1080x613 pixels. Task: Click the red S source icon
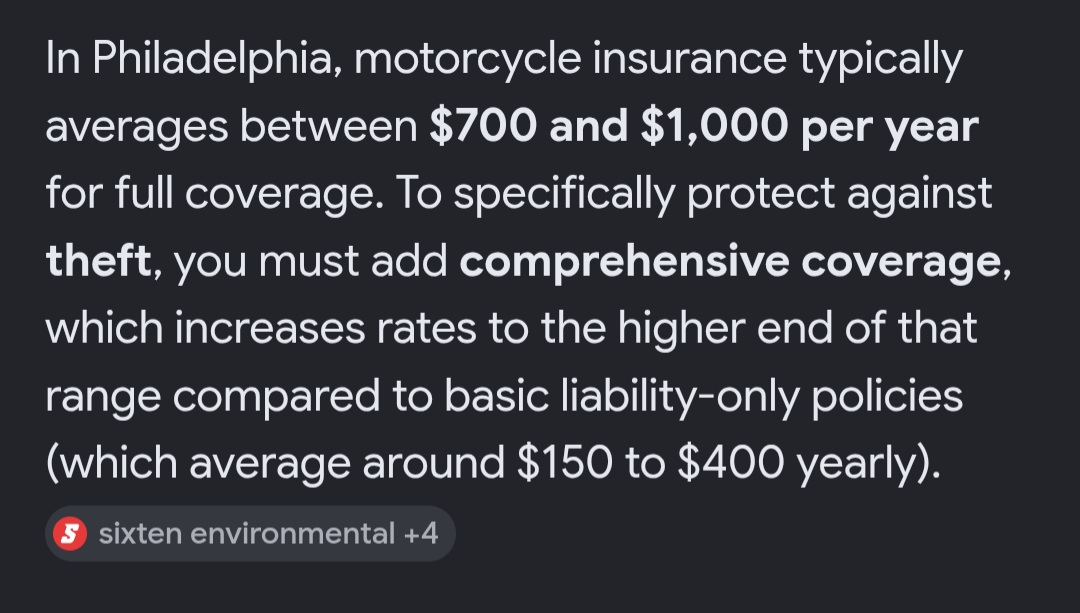tap(70, 534)
